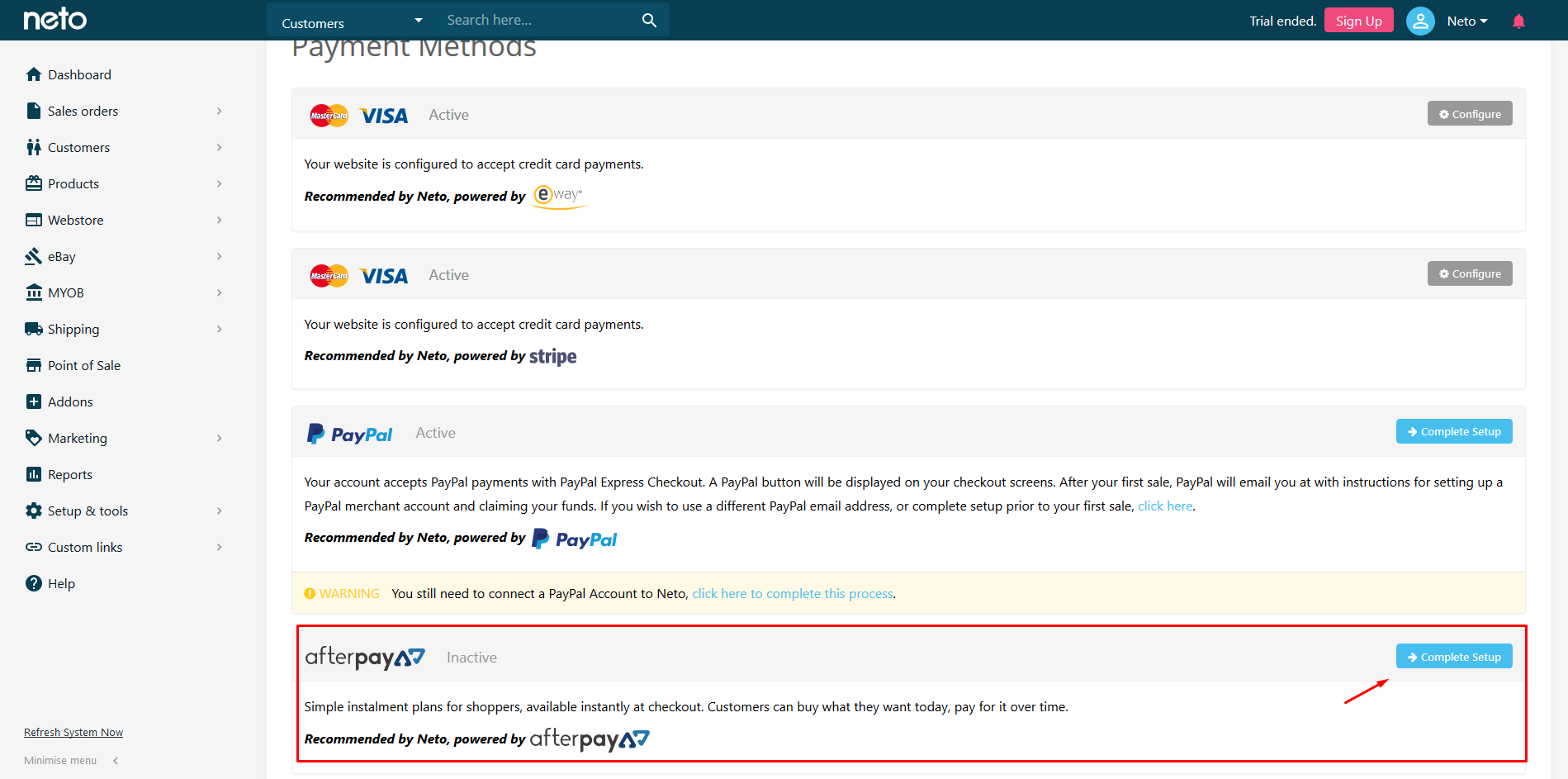Click the Webstore window icon
Screen dimensions: 1568x779
click(x=34, y=220)
